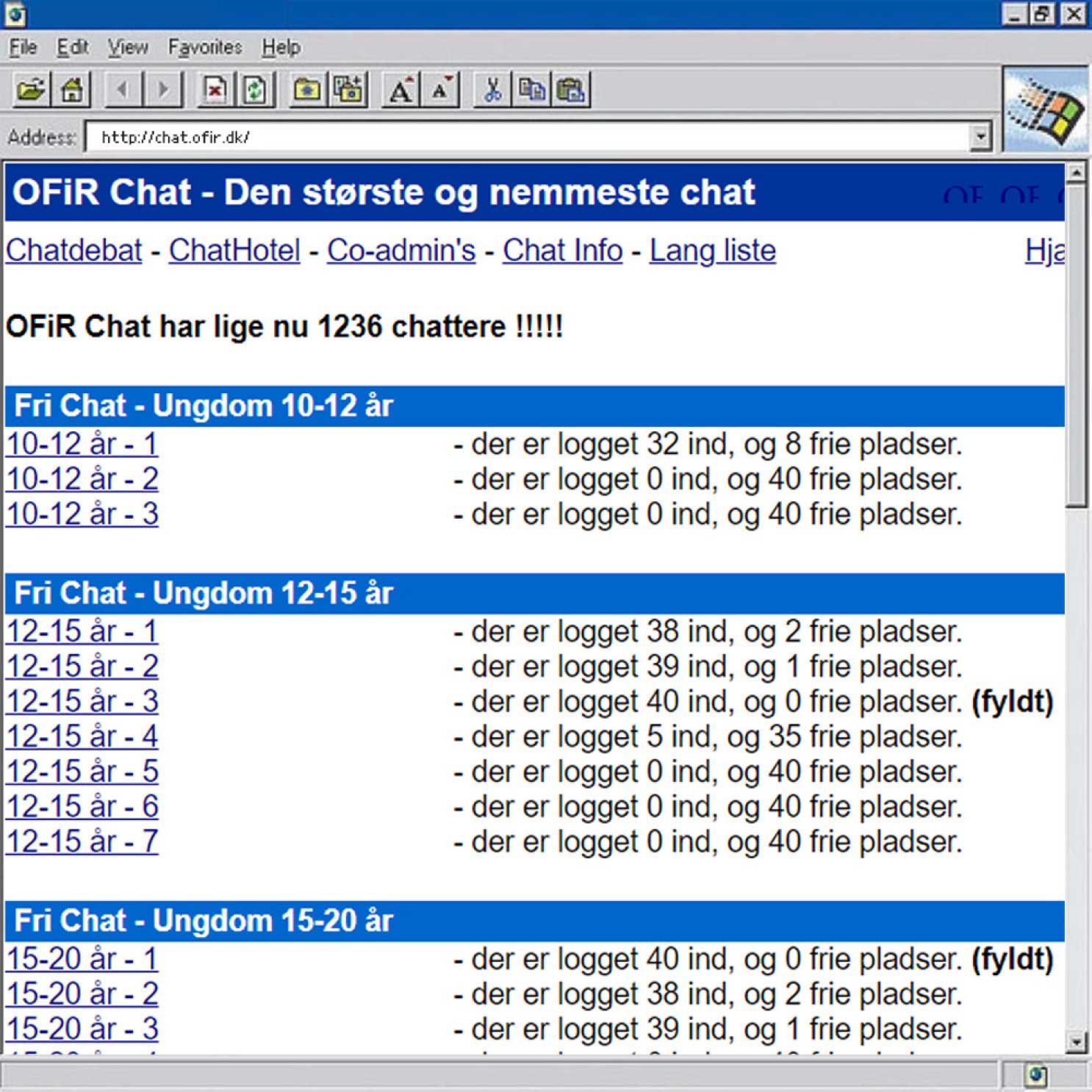This screenshot has width=1092, height=1092.
Task: Click the (fyldt) label on 15-20 år - 1
Action: [x=1013, y=959]
